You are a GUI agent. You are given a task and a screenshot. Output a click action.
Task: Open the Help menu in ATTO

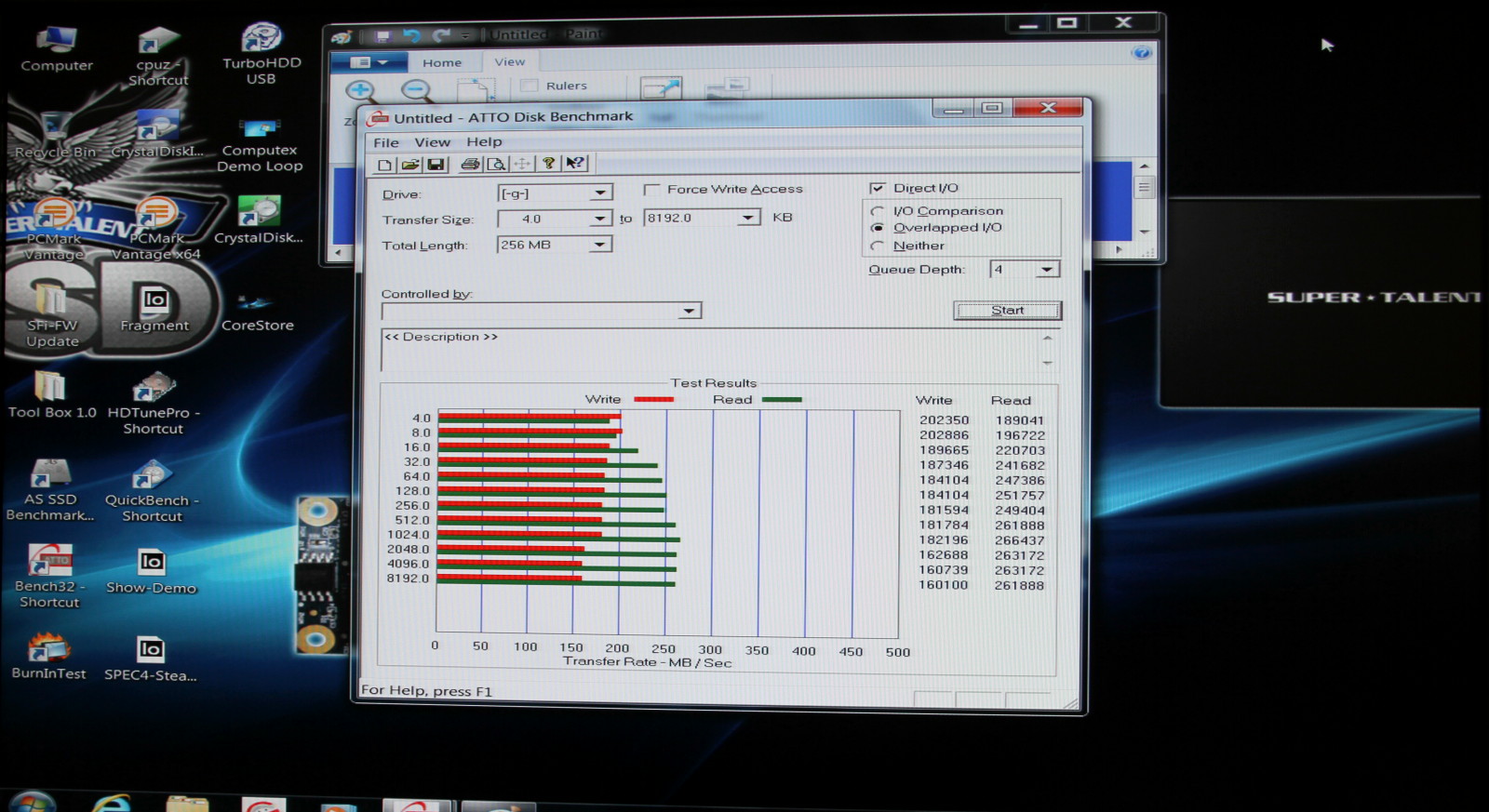click(484, 141)
